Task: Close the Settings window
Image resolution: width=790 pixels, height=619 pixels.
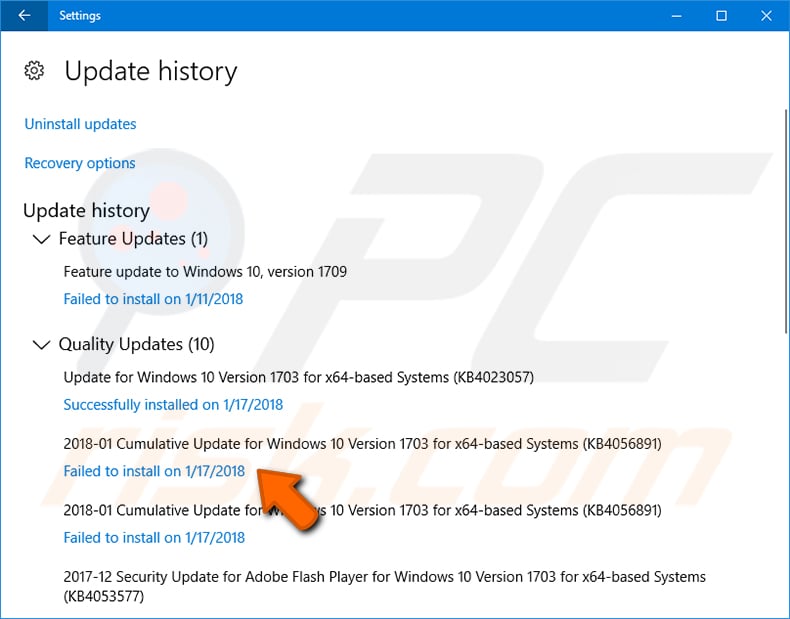Action: click(x=766, y=16)
